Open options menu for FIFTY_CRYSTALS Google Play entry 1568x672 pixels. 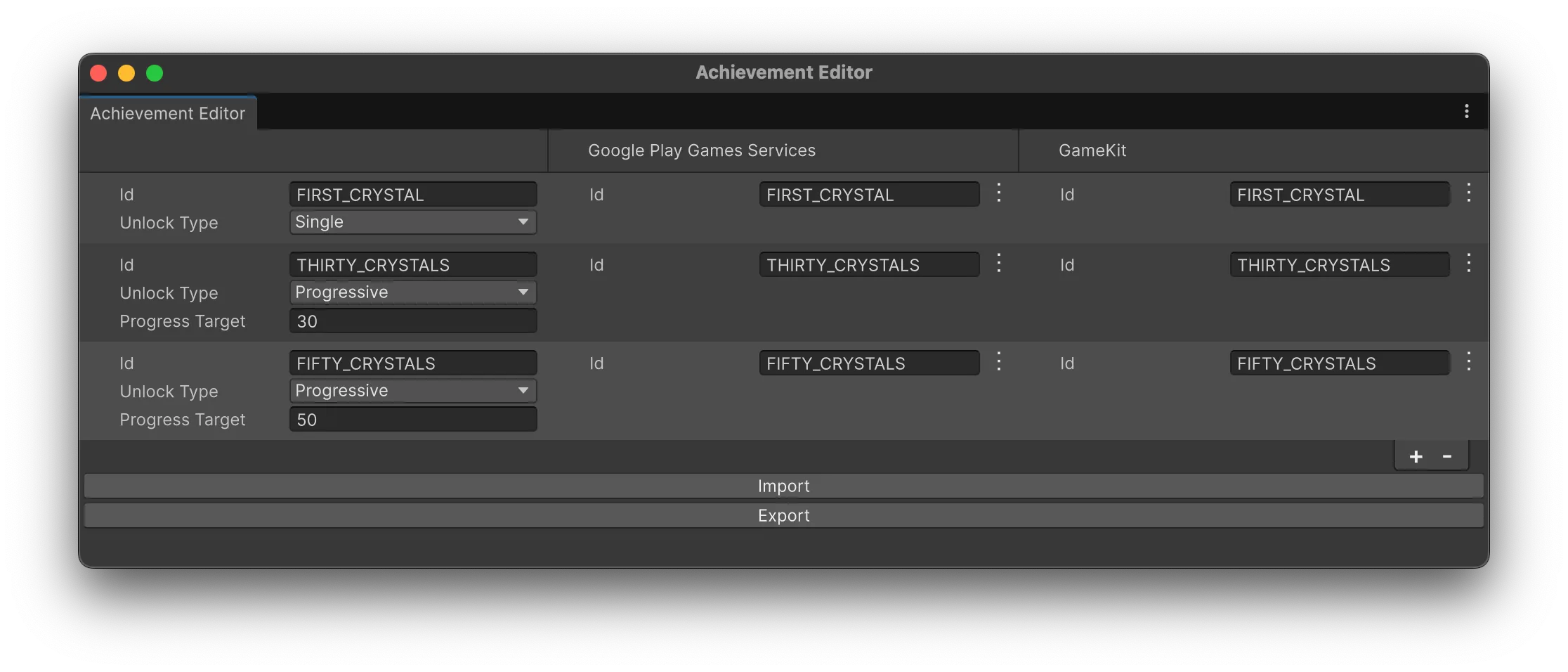[x=998, y=361]
